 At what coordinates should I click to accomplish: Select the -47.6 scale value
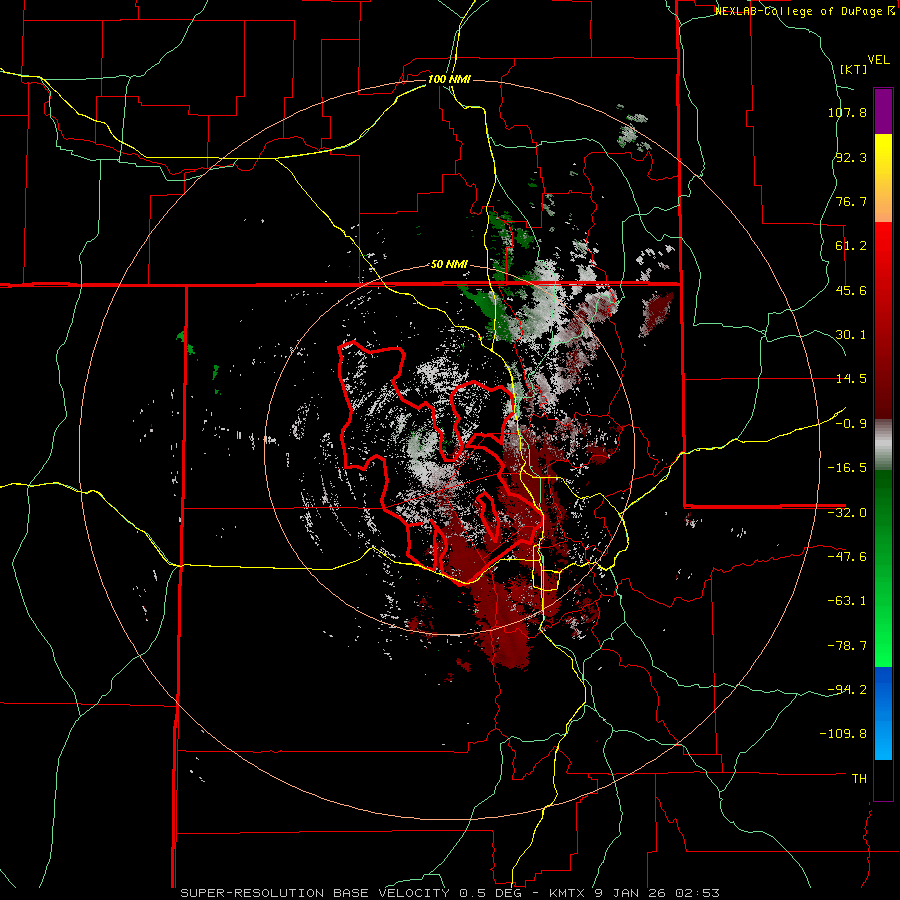[x=847, y=557]
